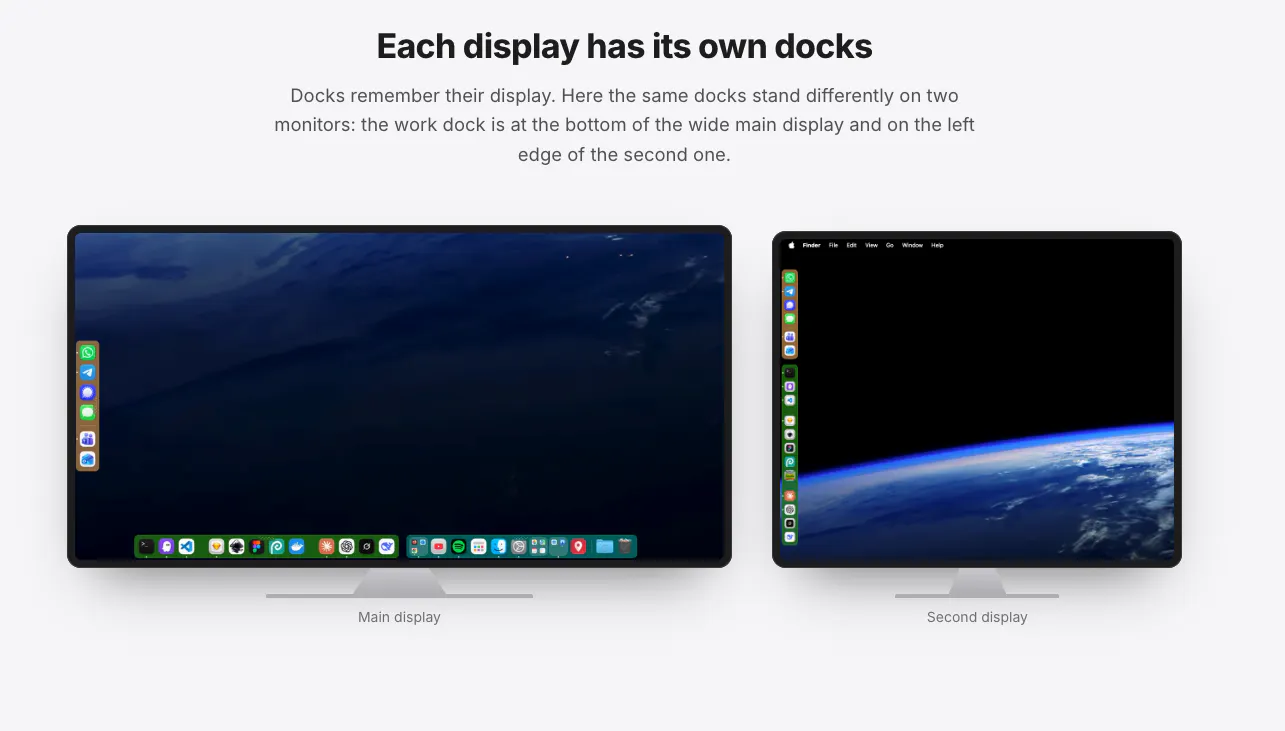Open ChatGPT in the main display's bottom dock

coord(347,546)
